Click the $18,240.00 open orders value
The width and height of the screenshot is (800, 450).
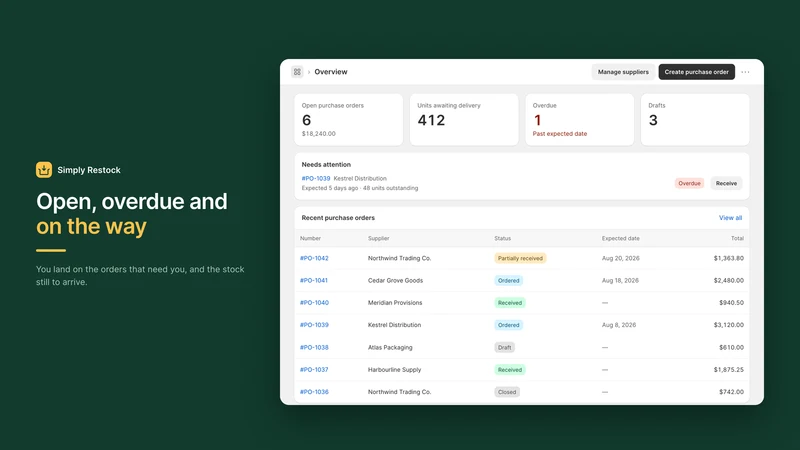coord(318,134)
